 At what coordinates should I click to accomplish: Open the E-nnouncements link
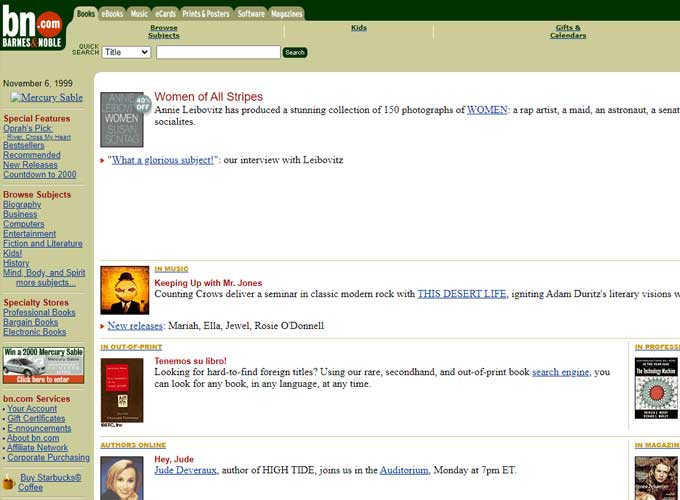(39, 428)
